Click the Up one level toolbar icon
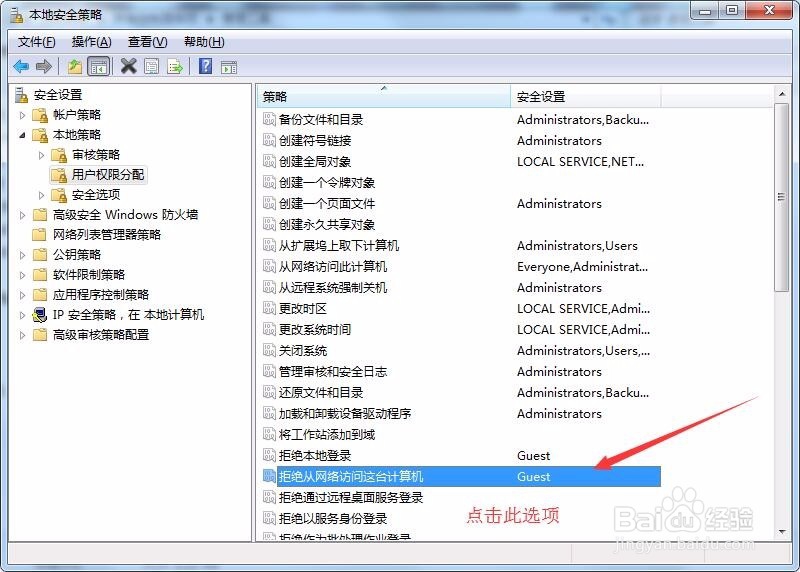This screenshot has width=800, height=572. pyautogui.click(x=75, y=66)
